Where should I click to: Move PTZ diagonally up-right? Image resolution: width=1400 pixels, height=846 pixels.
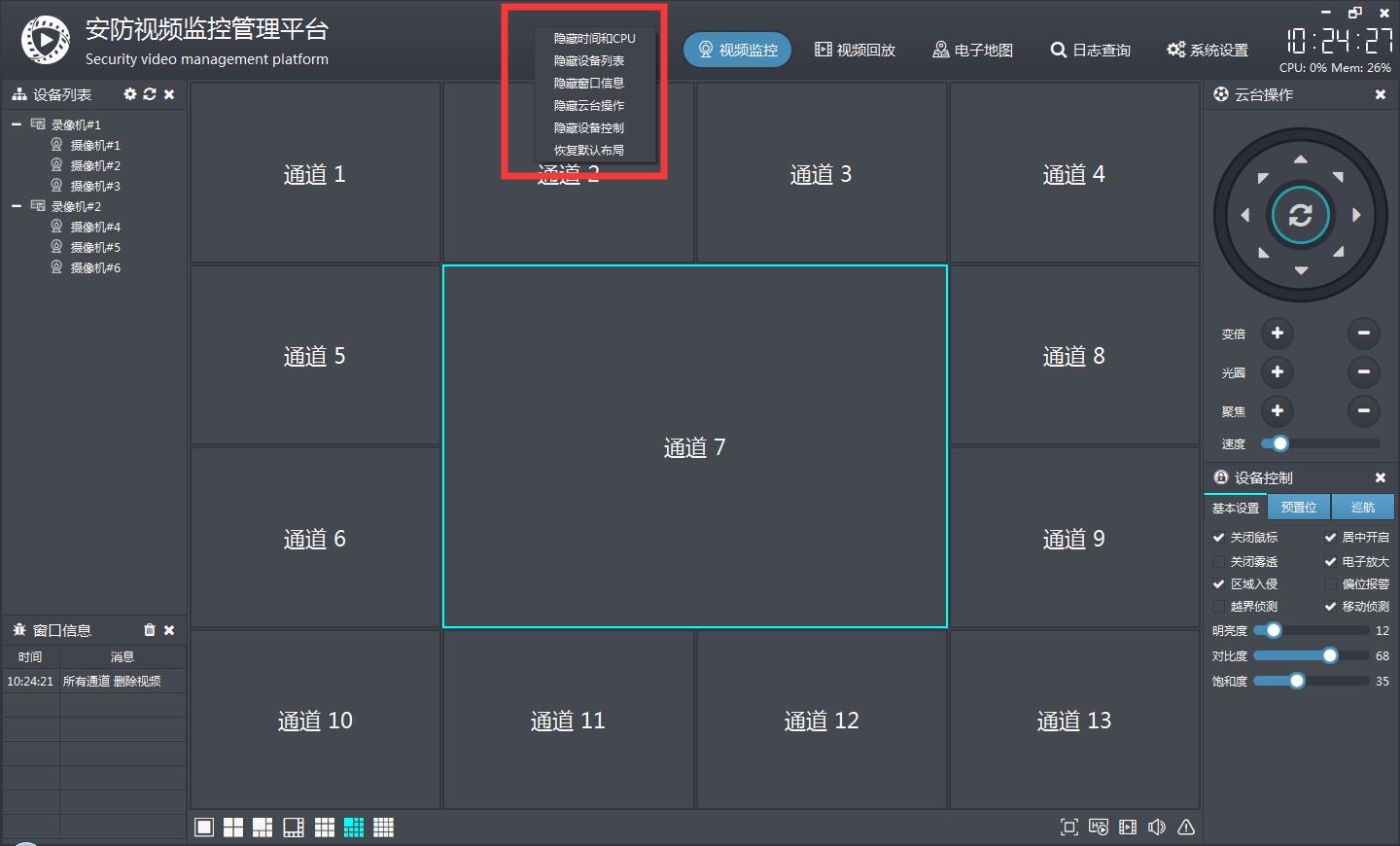[1339, 177]
